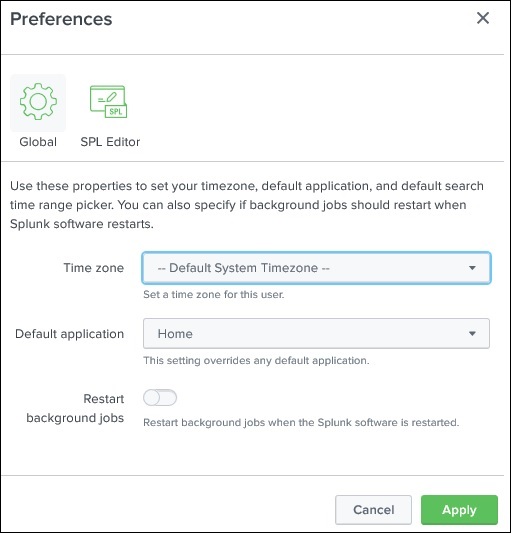The height and width of the screenshot is (533, 511).
Task: Close the Preferences dialog with the X
Action: (483, 18)
